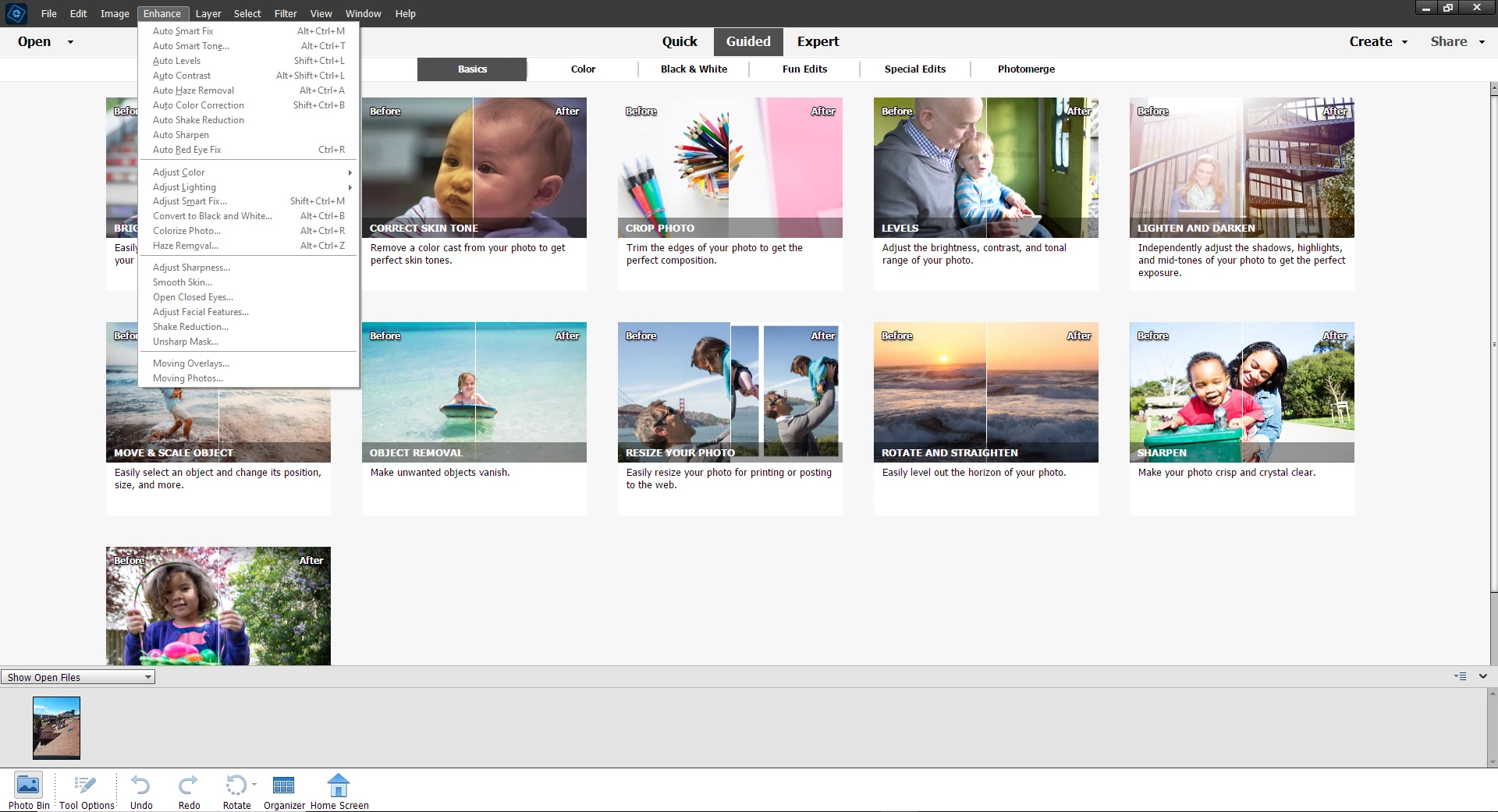The height and width of the screenshot is (812, 1498).
Task: Choose Moving Overlays menu entry
Action: 248,363
